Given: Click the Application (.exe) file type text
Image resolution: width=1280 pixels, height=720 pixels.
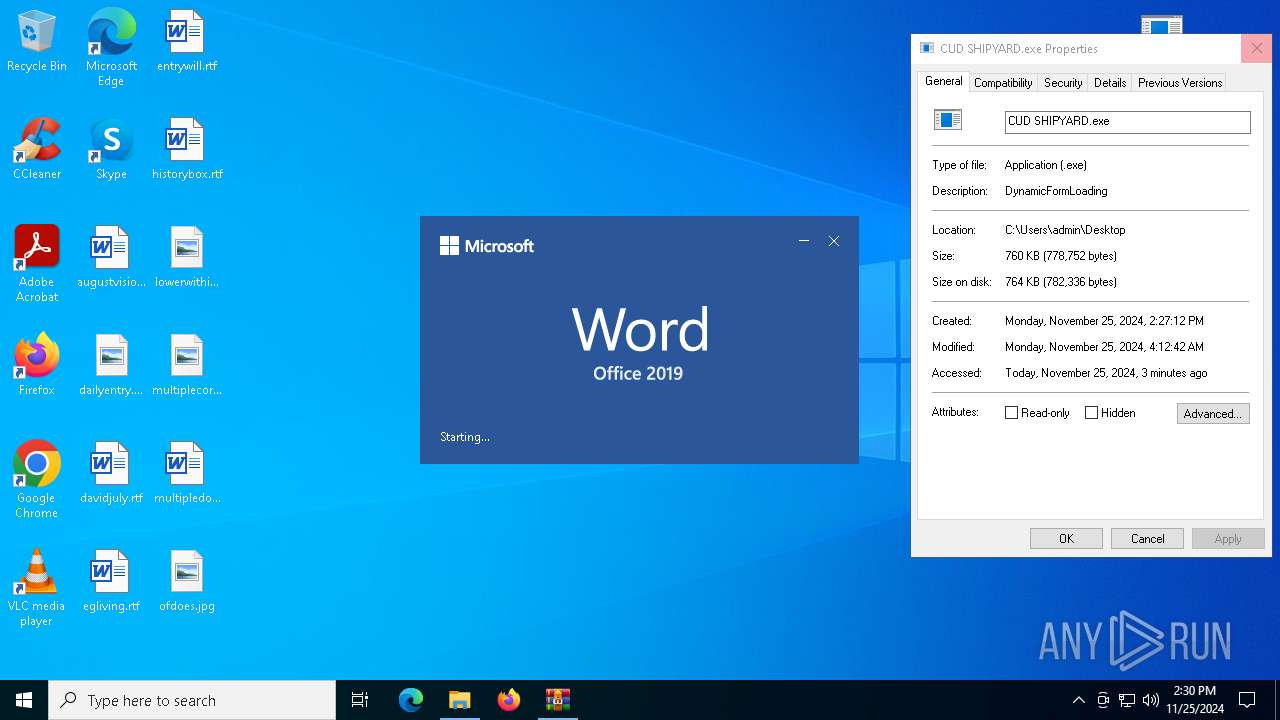Looking at the screenshot, I should tap(1046, 165).
